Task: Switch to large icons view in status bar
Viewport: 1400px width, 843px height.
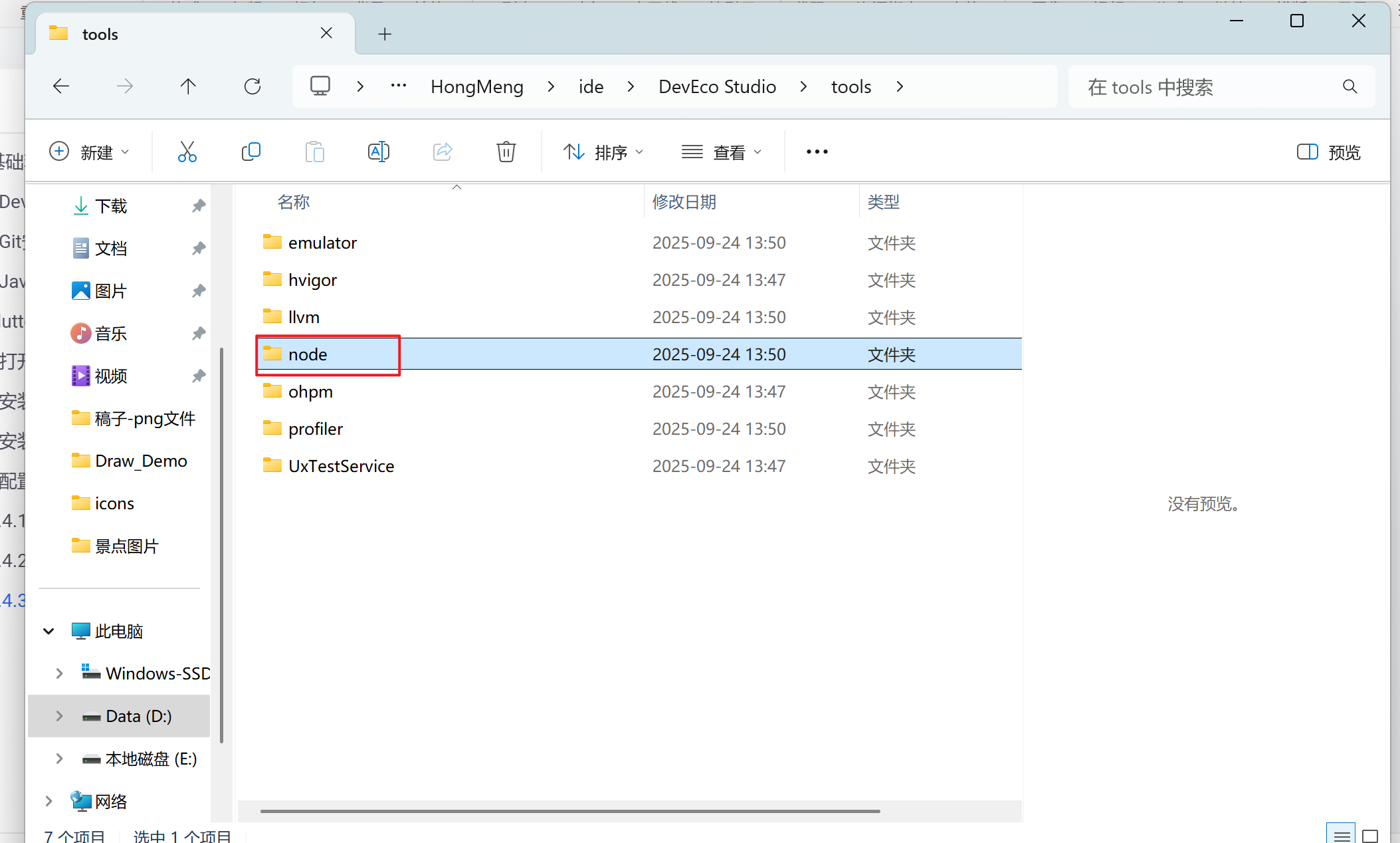Action: (1370, 835)
